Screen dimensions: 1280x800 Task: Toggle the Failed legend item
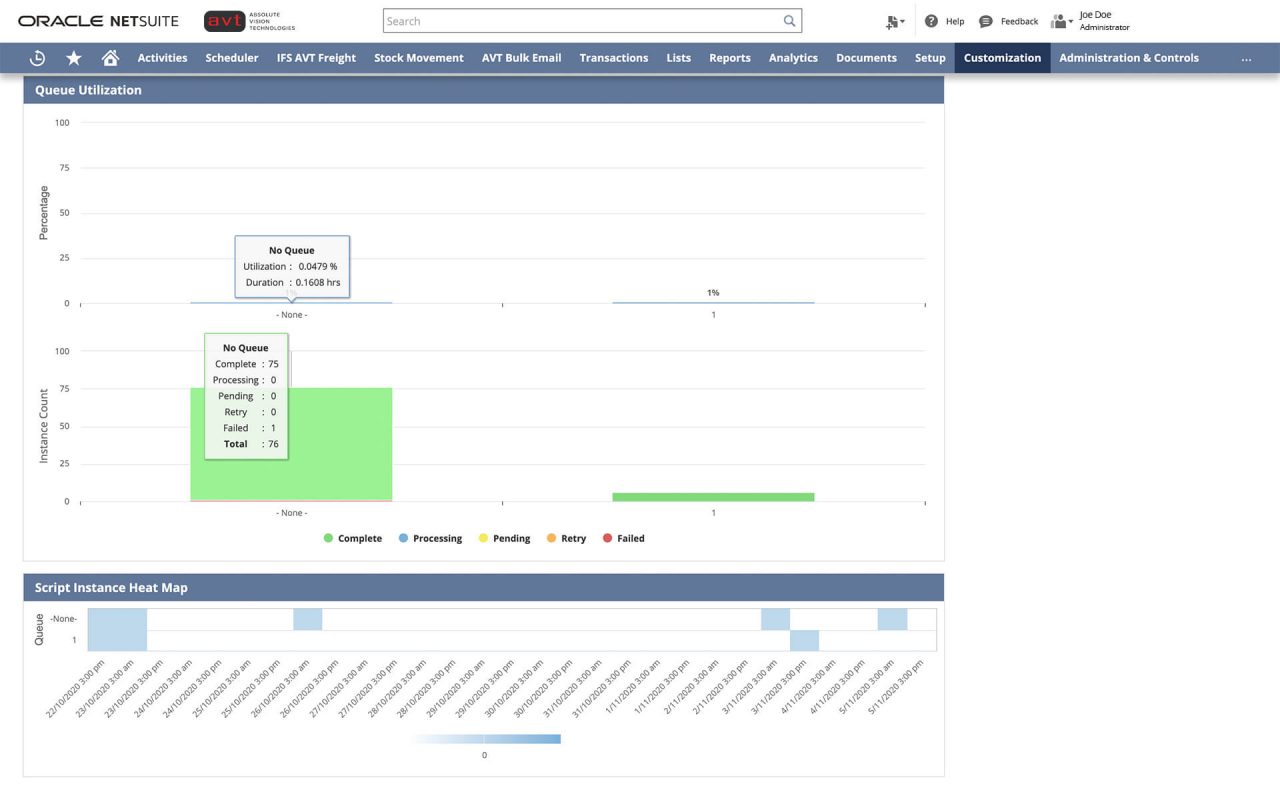point(623,538)
